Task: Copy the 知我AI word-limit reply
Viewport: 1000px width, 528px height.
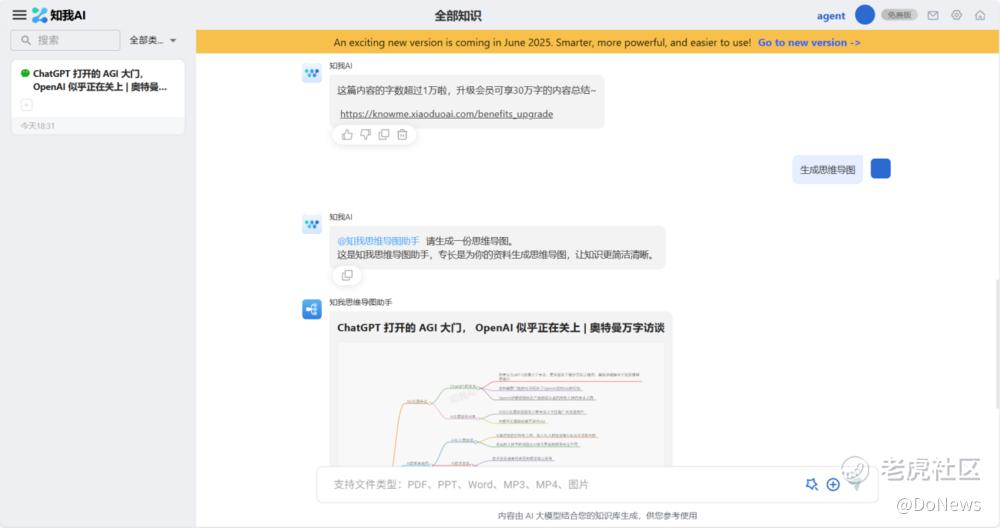Action: point(384,135)
